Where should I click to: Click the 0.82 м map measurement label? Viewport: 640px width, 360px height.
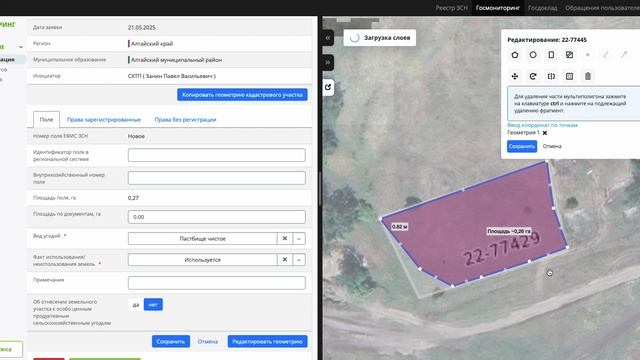400,227
